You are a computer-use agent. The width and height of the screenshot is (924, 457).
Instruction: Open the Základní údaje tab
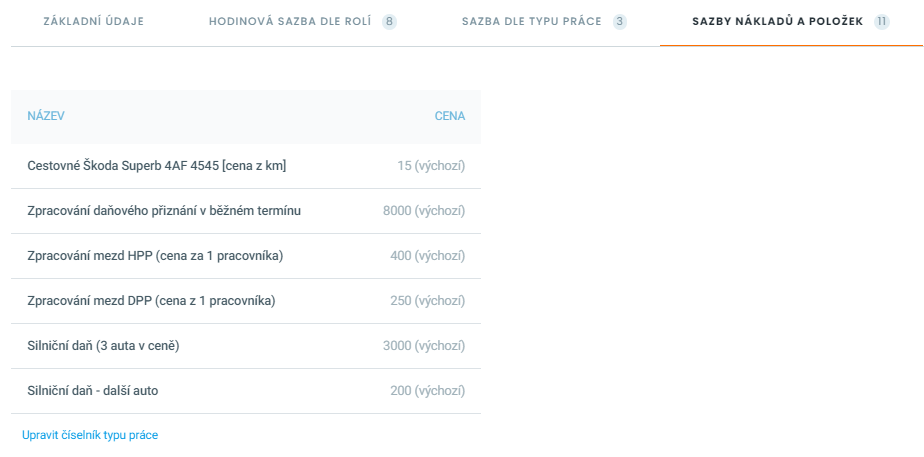(94, 22)
